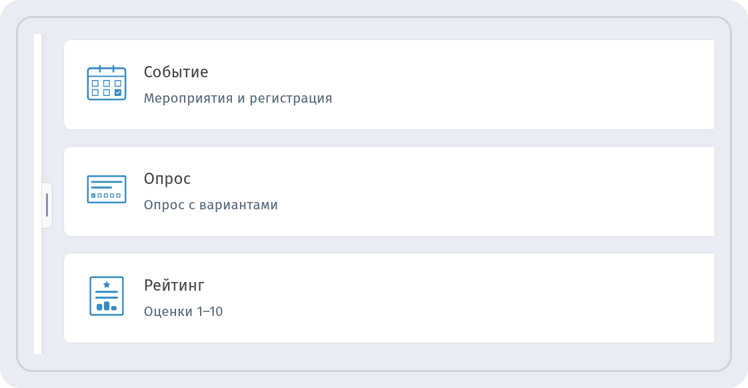Click the star in the Рейтинг icon
The width and height of the screenshot is (748, 388).
coord(106,284)
